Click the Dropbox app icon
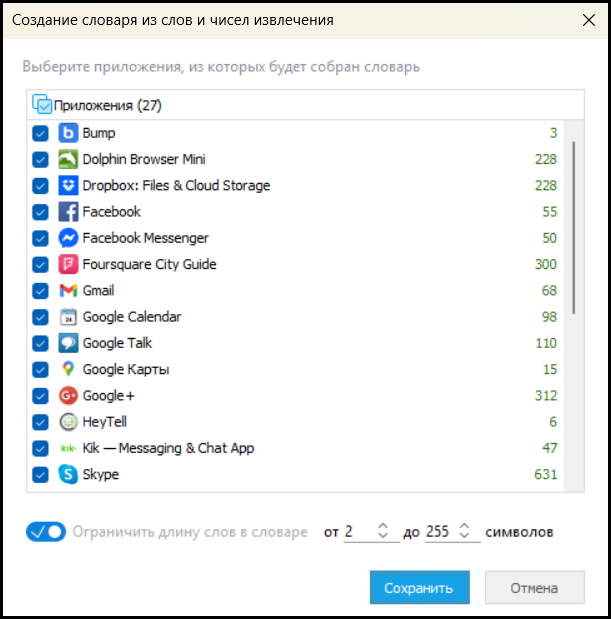This screenshot has height=619, width=611. (68, 185)
